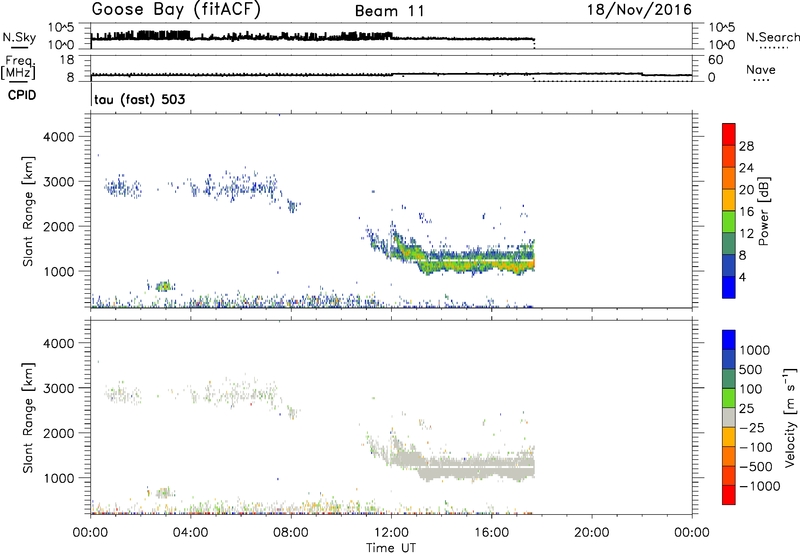This screenshot has height=554, width=800.
Task: Click the '500' label on the Velocity colorbar
Action: point(753,370)
